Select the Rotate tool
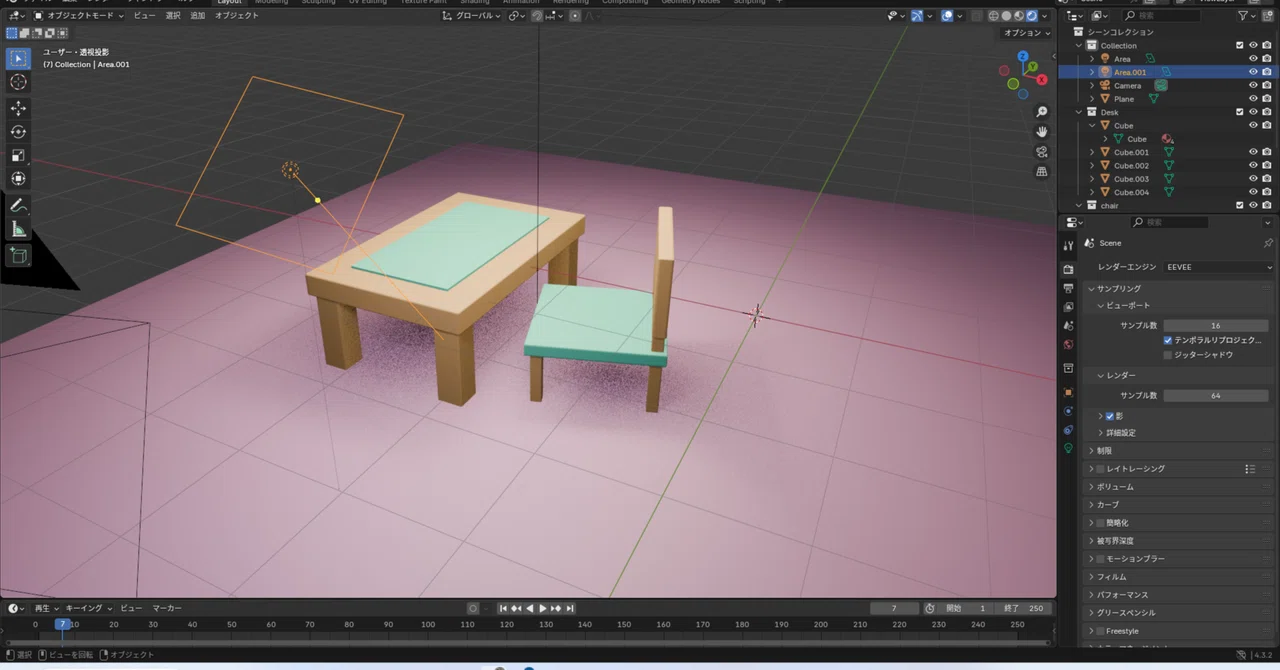Screen dimensions: 1280x670 (18, 132)
